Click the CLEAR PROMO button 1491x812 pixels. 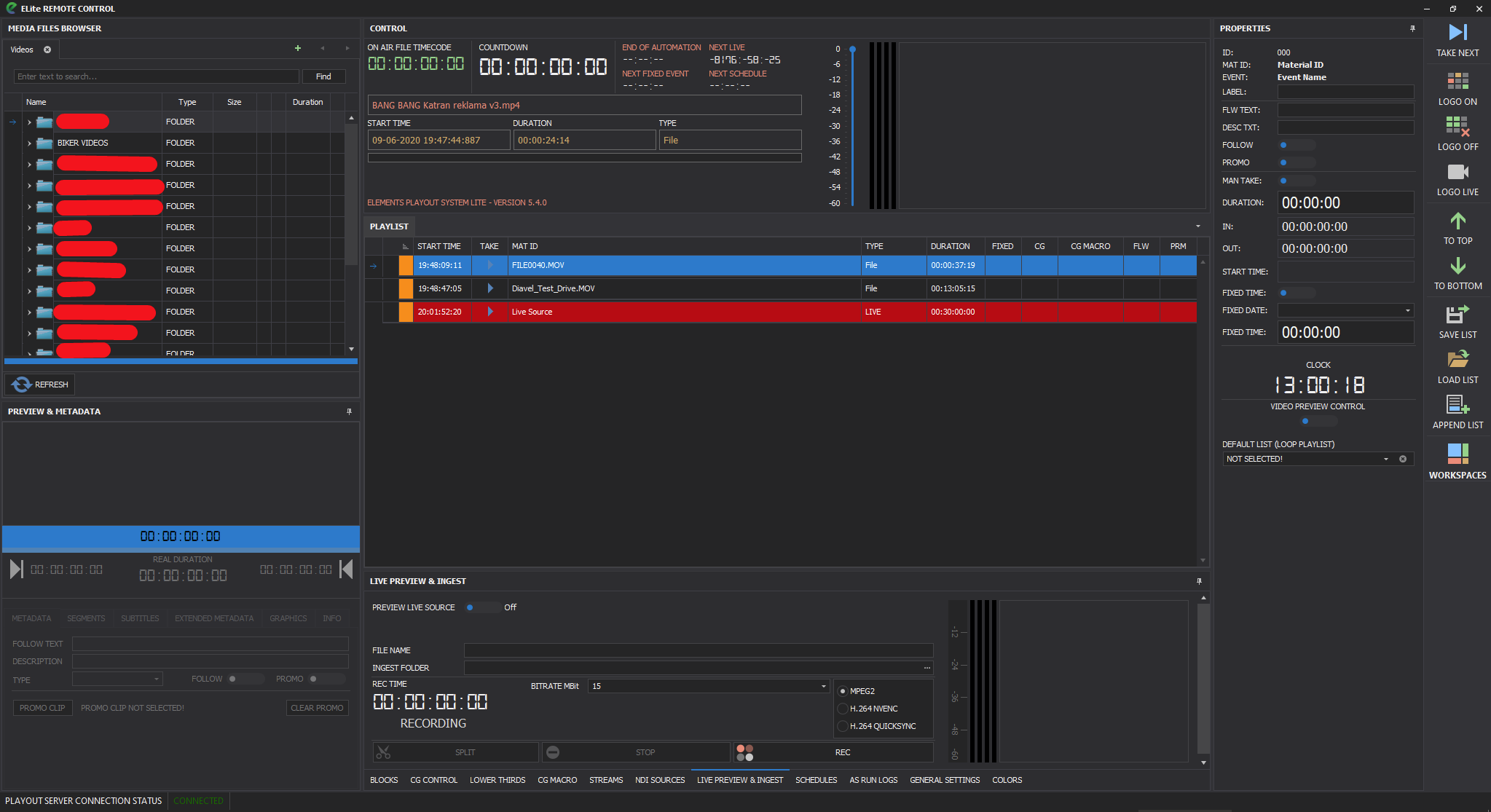[317, 708]
